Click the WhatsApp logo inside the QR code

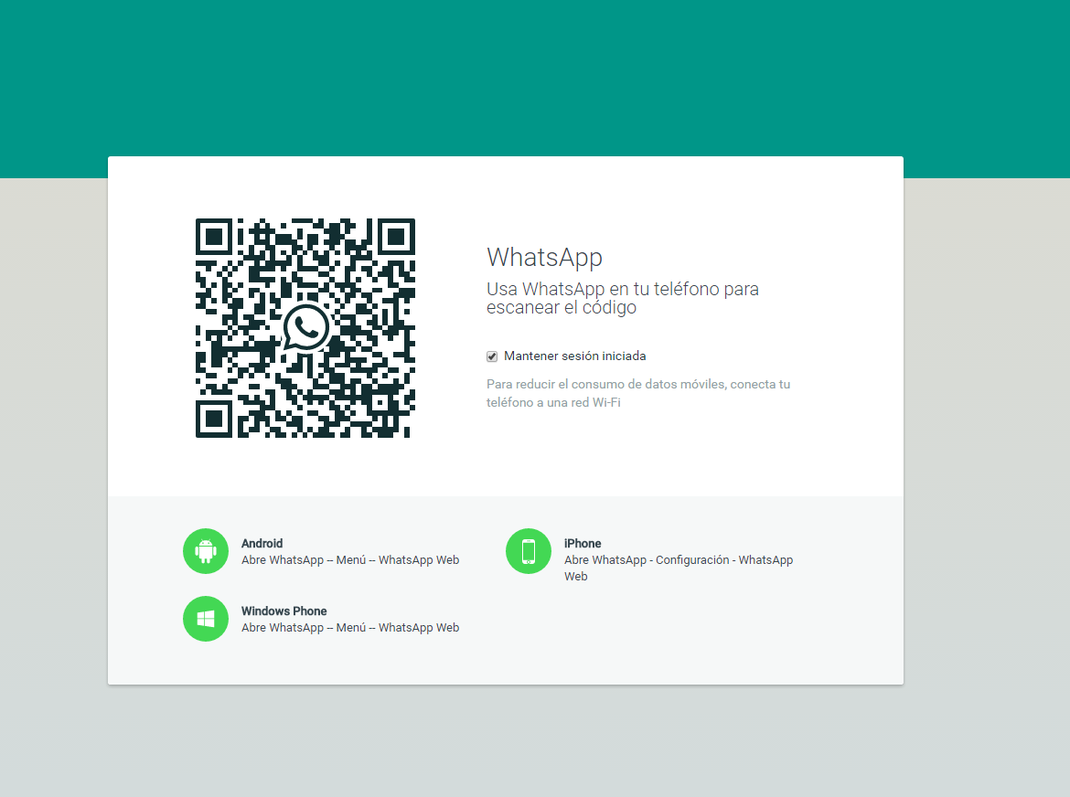[x=306, y=328]
